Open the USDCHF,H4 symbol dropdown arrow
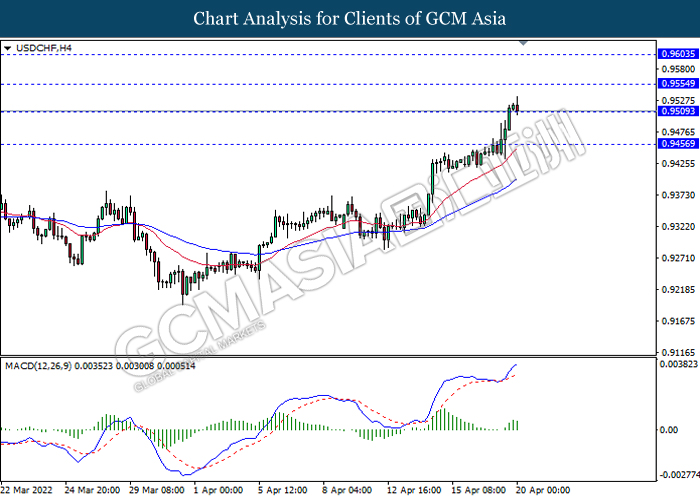Image resolution: width=700 pixels, height=500 pixels. click(x=7, y=48)
